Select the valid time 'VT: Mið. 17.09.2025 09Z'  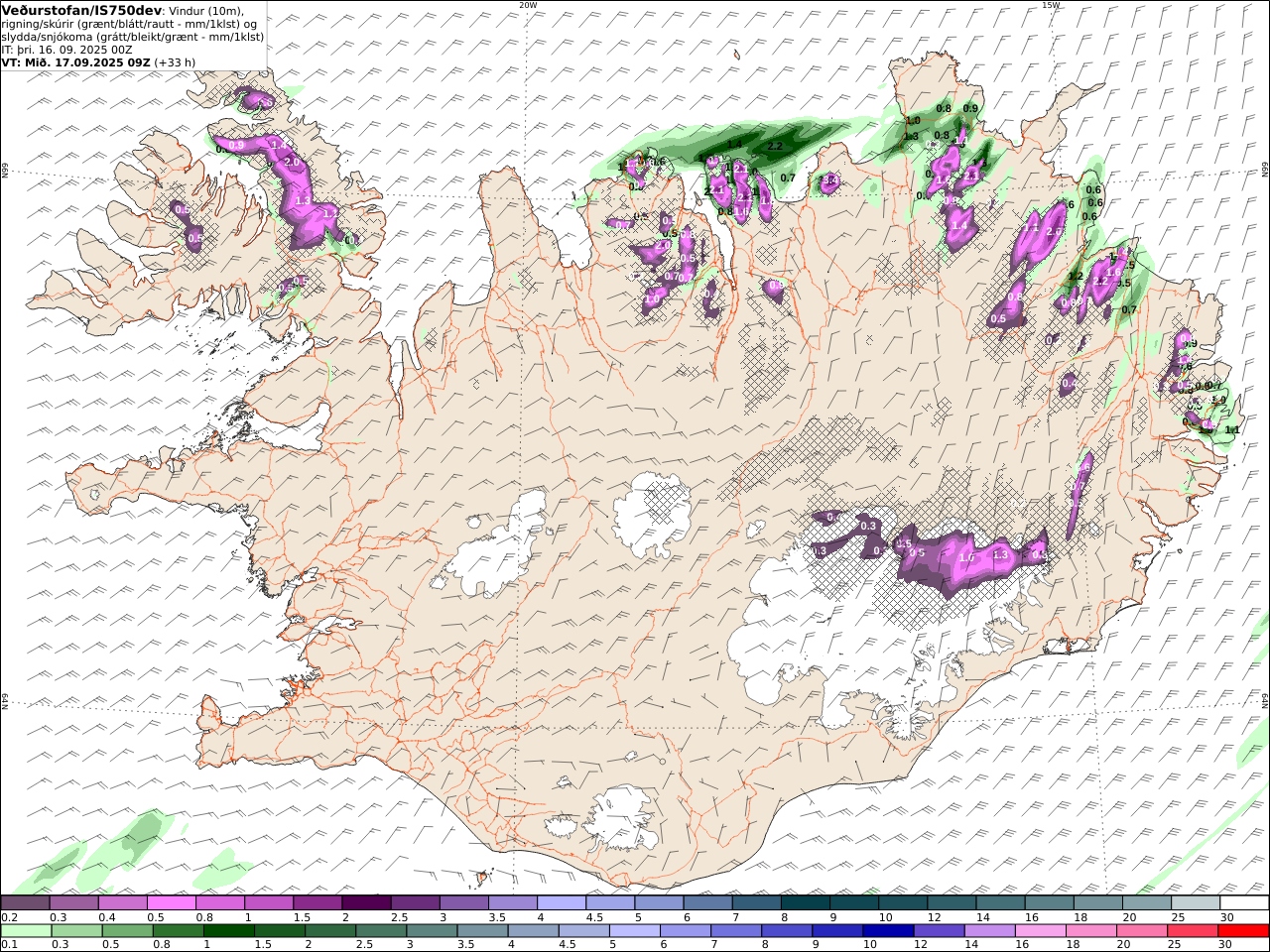coord(75,62)
